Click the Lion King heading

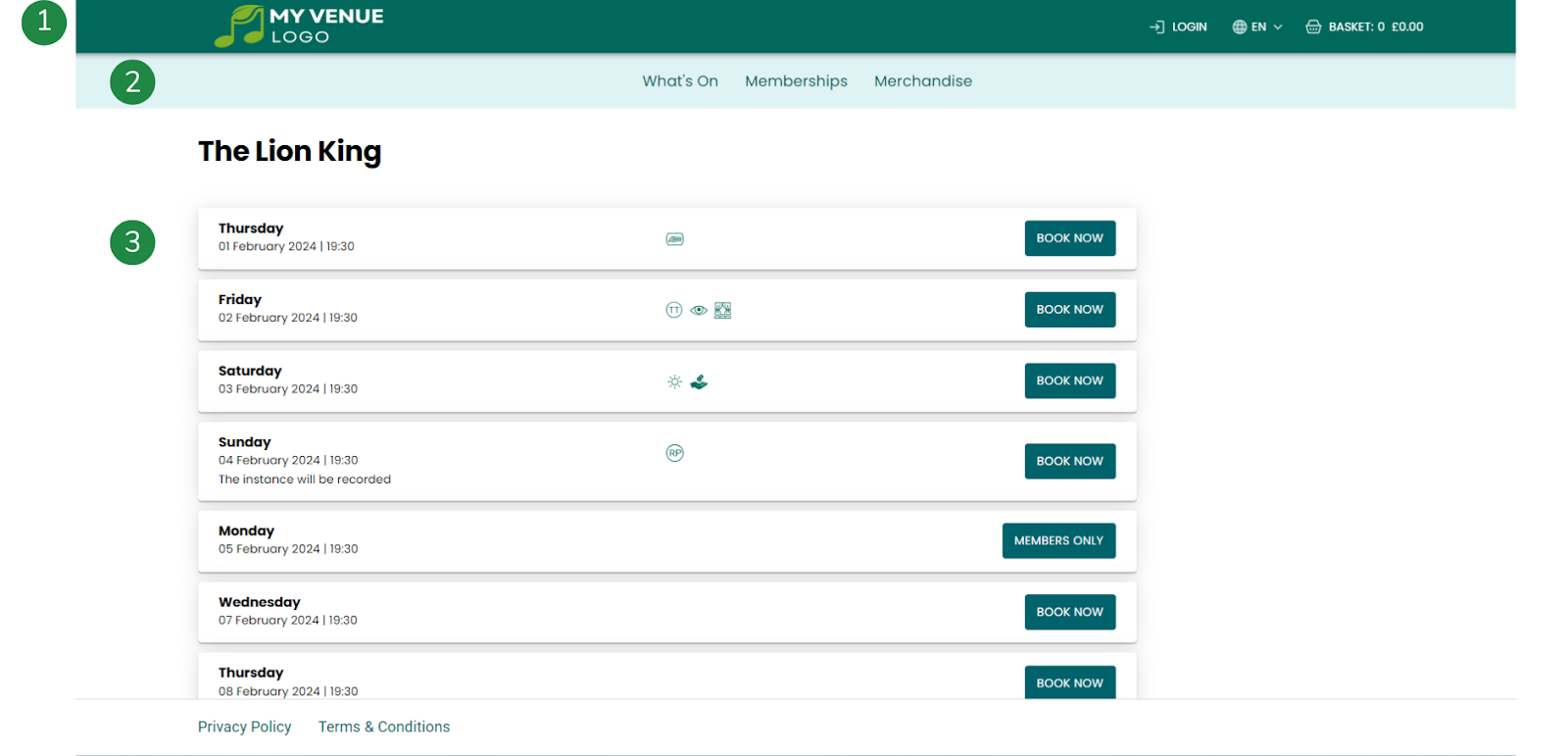pyautogui.click(x=290, y=152)
